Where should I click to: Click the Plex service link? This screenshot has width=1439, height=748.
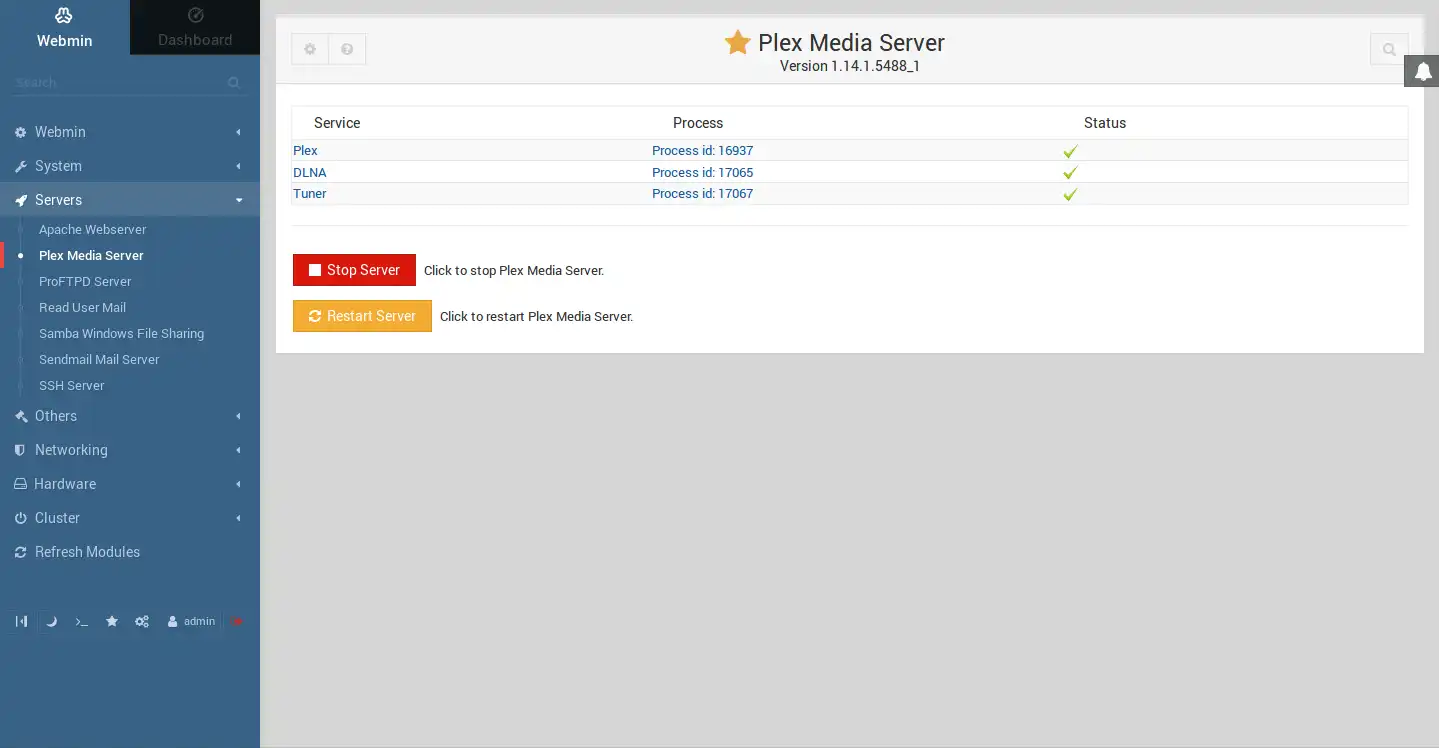(x=305, y=151)
